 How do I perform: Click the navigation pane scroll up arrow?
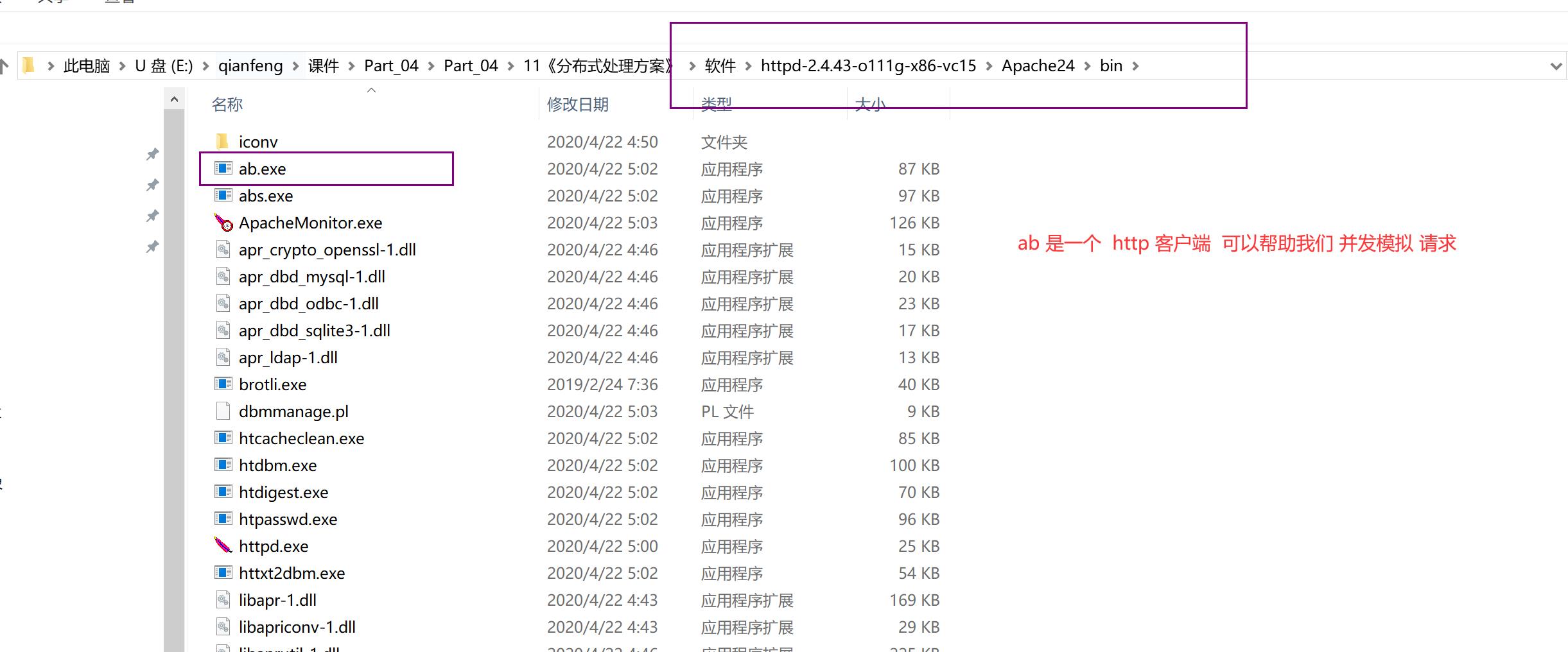tap(174, 99)
